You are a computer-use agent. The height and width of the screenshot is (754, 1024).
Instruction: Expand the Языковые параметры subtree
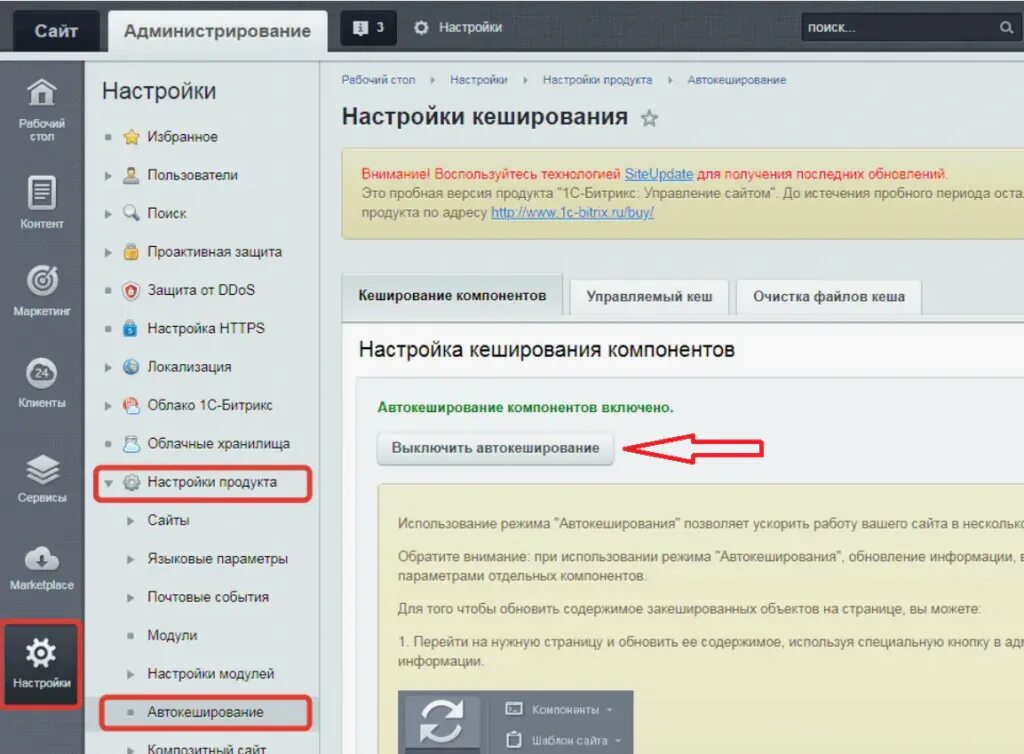[131, 559]
